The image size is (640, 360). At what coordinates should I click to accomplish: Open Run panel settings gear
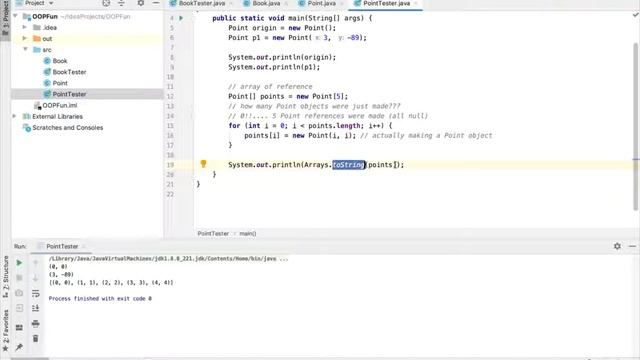(x=617, y=246)
